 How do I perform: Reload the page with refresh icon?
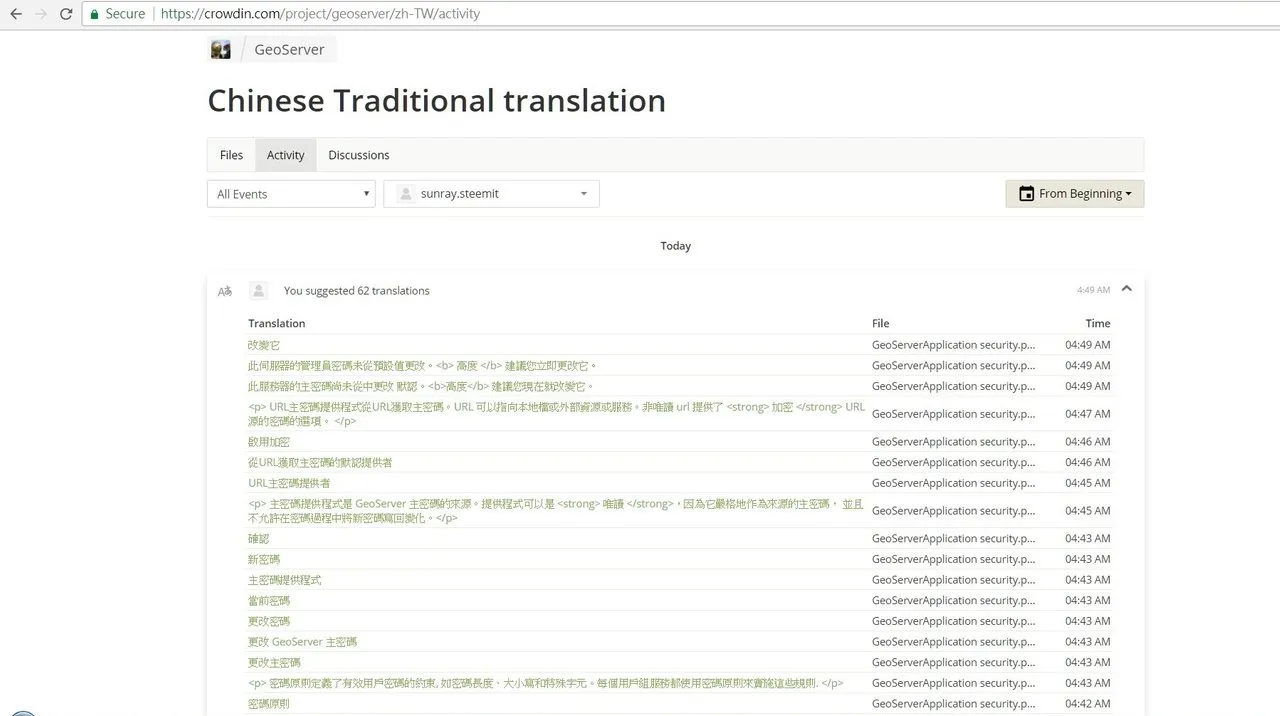(66, 14)
